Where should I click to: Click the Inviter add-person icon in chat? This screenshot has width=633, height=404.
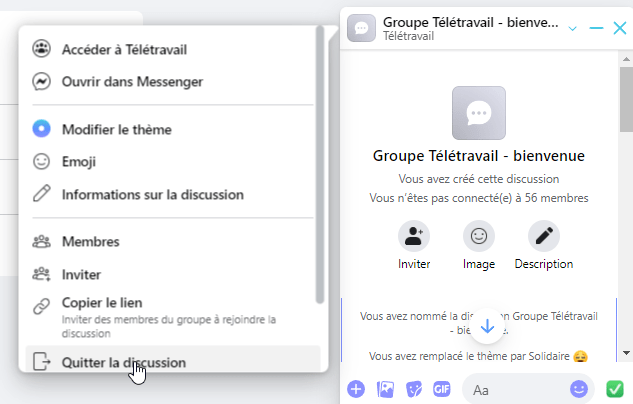pyautogui.click(x=414, y=236)
